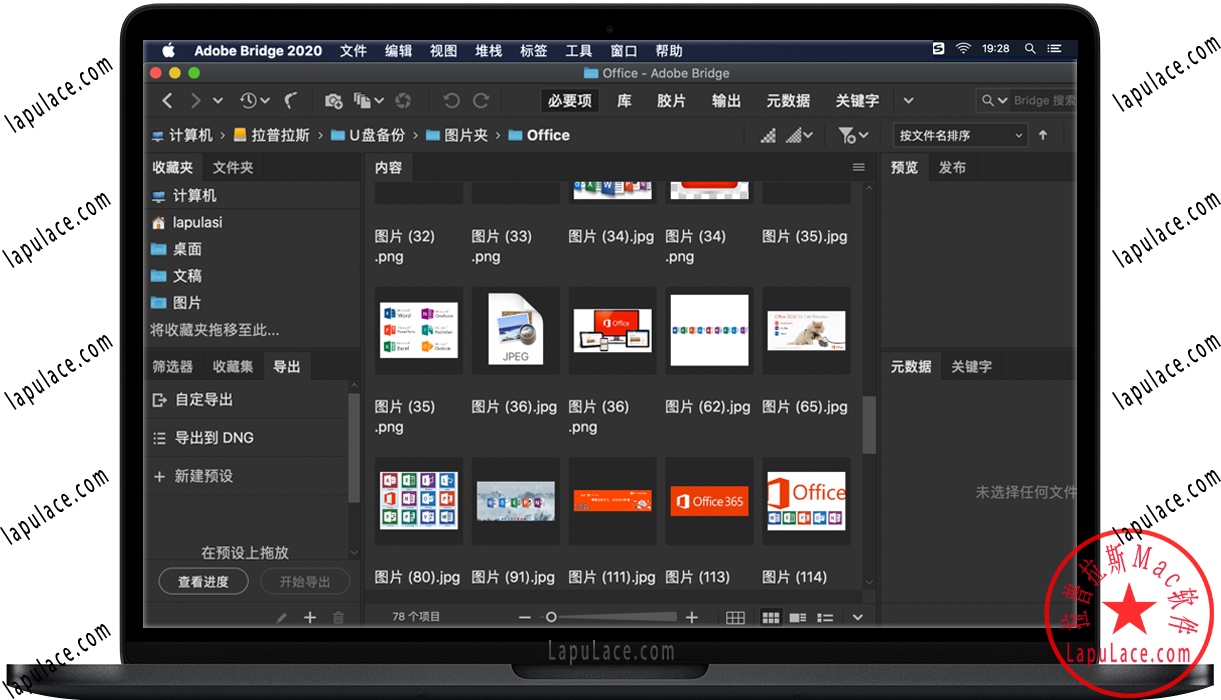Switch to the 胶片 workspace tab
This screenshot has height=700, width=1221.
click(672, 100)
